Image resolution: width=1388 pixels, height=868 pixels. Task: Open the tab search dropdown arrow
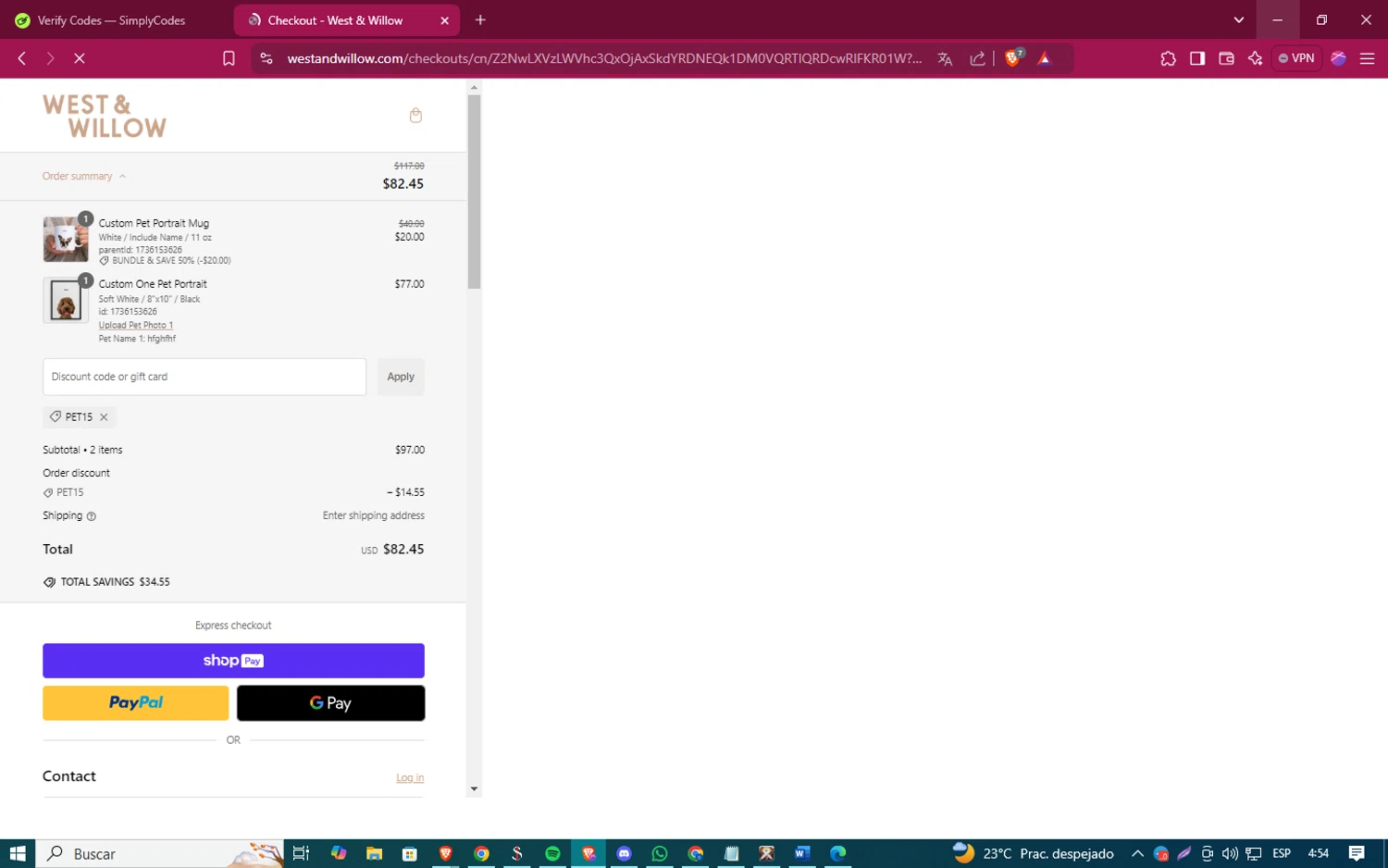click(x=1239, y=19)
